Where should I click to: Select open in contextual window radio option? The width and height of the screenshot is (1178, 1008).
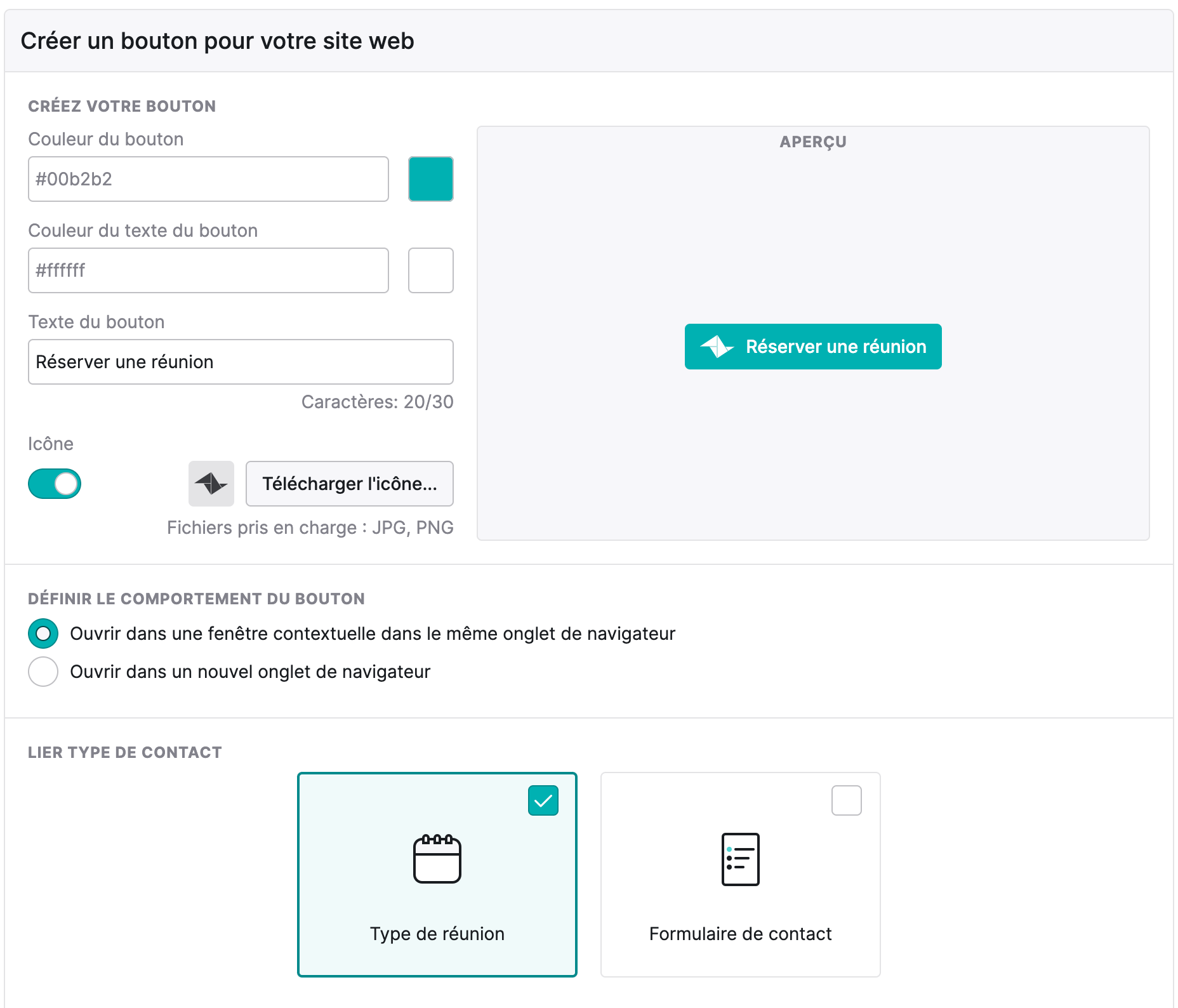pyautogui.click(x=43, y=633)
